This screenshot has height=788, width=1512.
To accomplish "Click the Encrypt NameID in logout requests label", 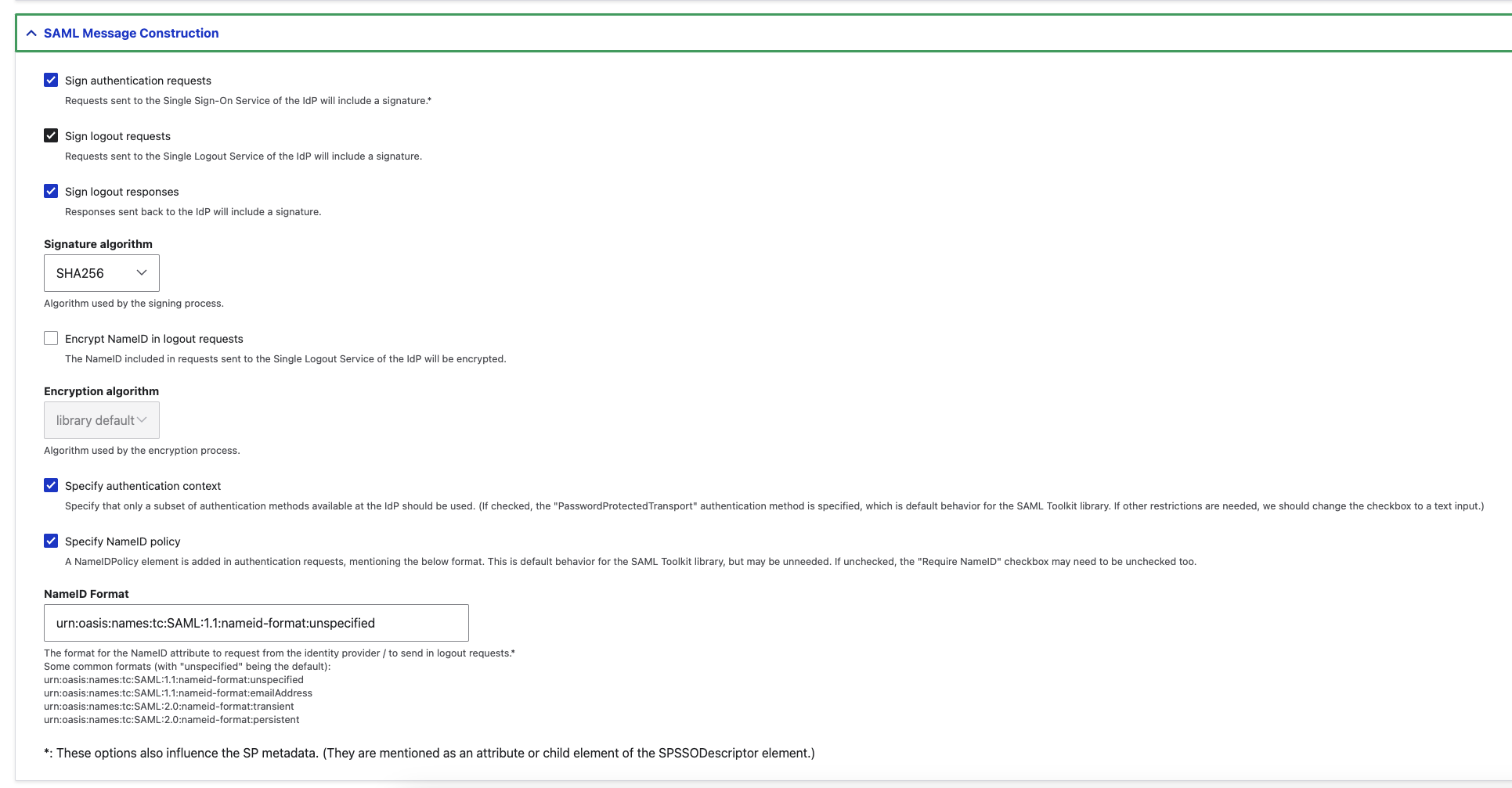I will pos(153,339).
